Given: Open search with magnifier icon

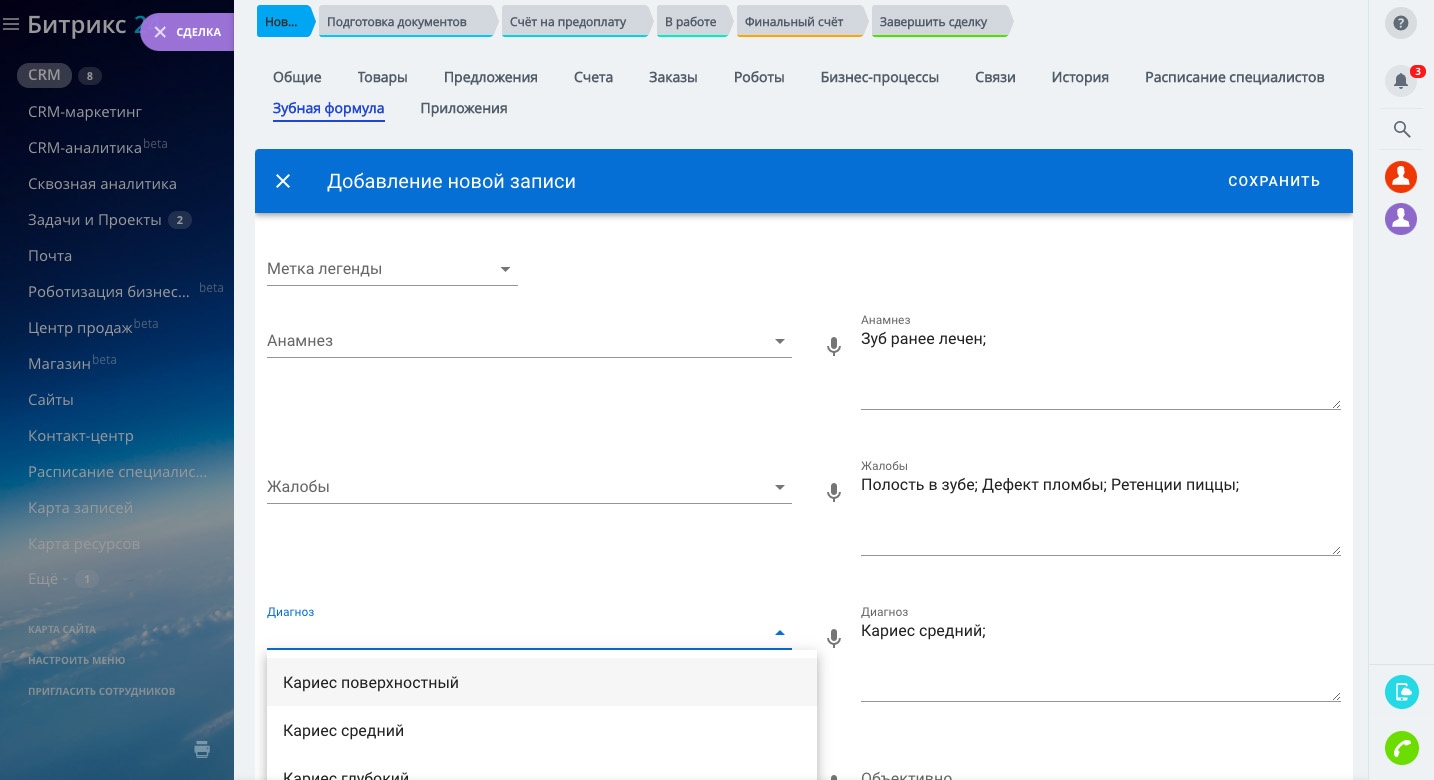Looking at the screenshot, I should point(1401,129).
